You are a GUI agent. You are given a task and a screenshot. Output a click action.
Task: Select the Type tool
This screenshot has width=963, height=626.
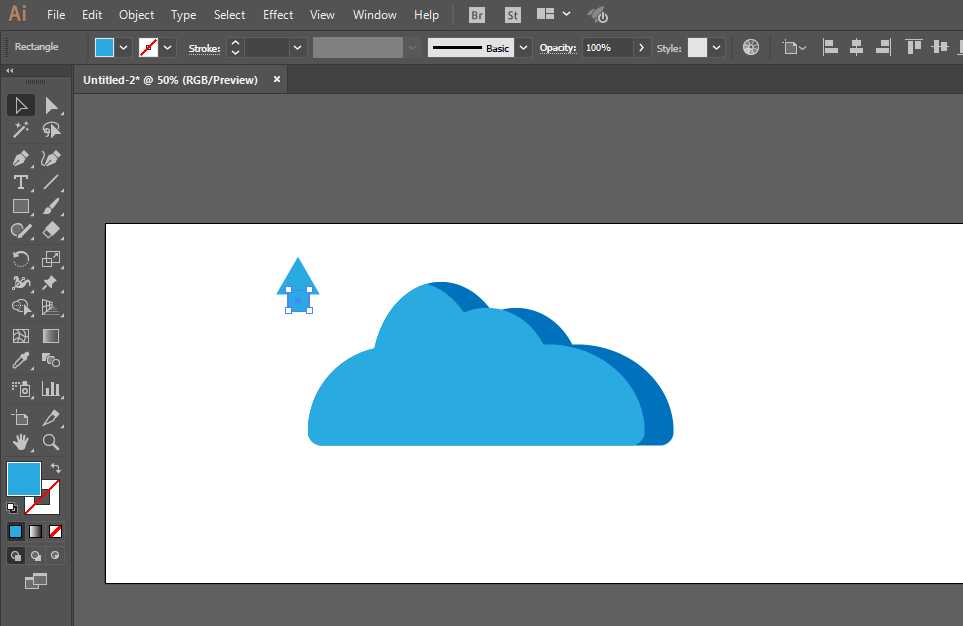click(20, 182)
